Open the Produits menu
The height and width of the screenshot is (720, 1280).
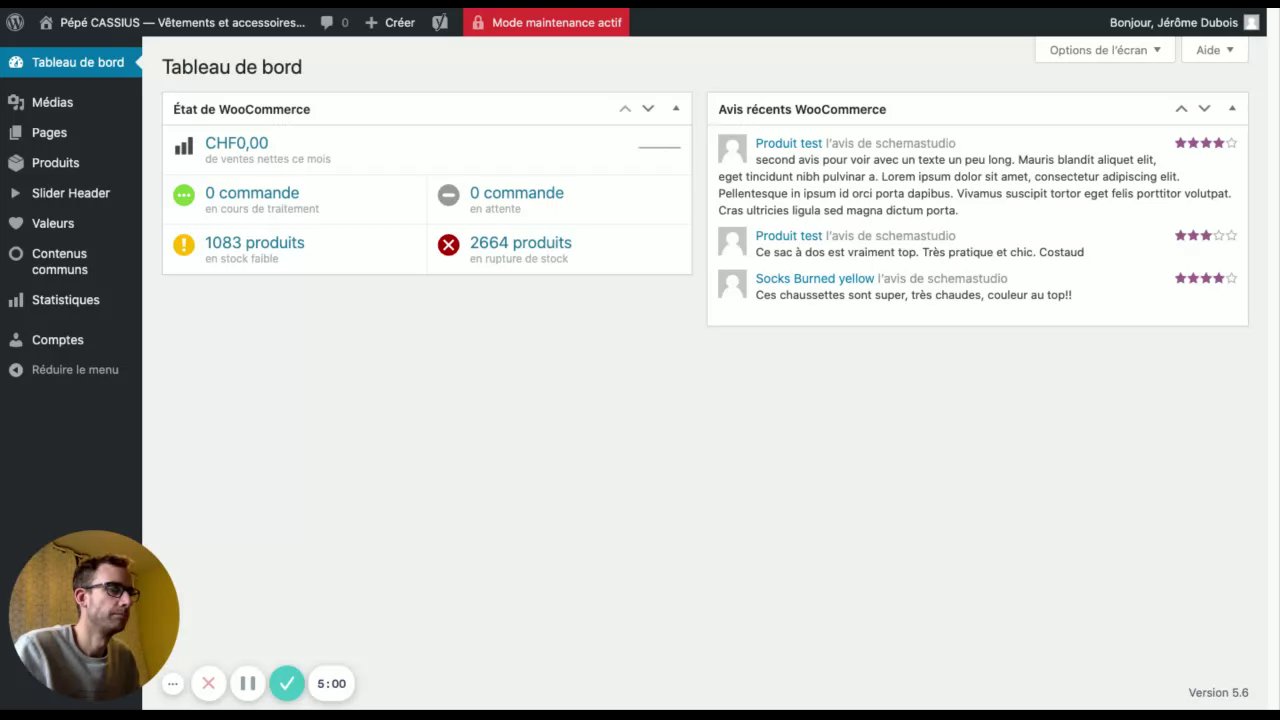71,162
